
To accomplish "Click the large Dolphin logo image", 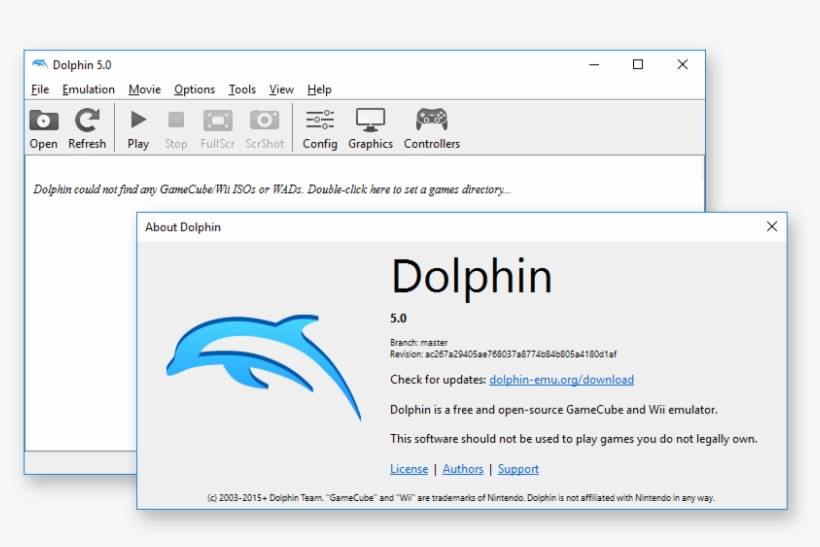I will [x=263, y=366].
